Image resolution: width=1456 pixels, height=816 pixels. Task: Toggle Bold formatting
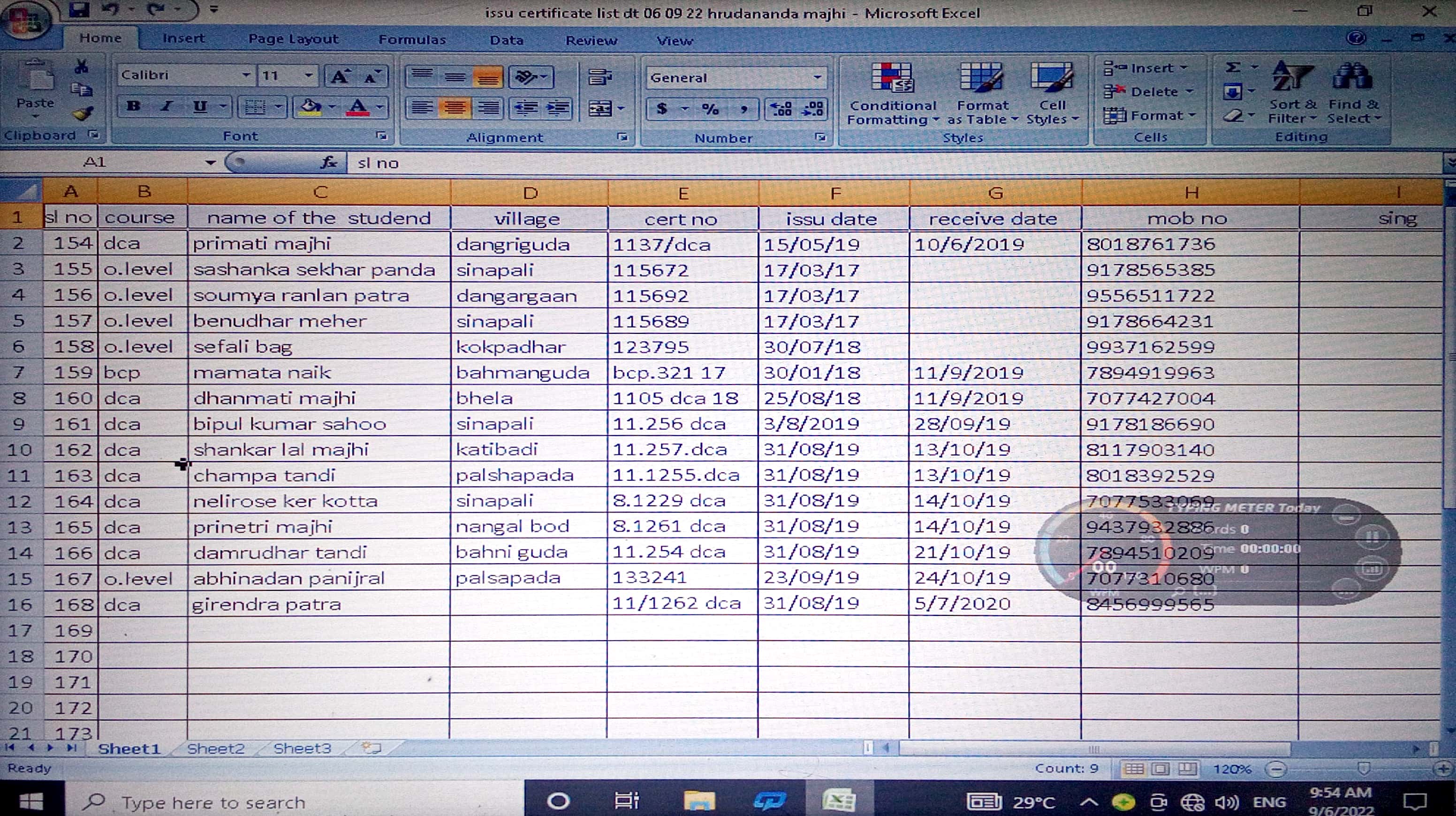[134, 106]
